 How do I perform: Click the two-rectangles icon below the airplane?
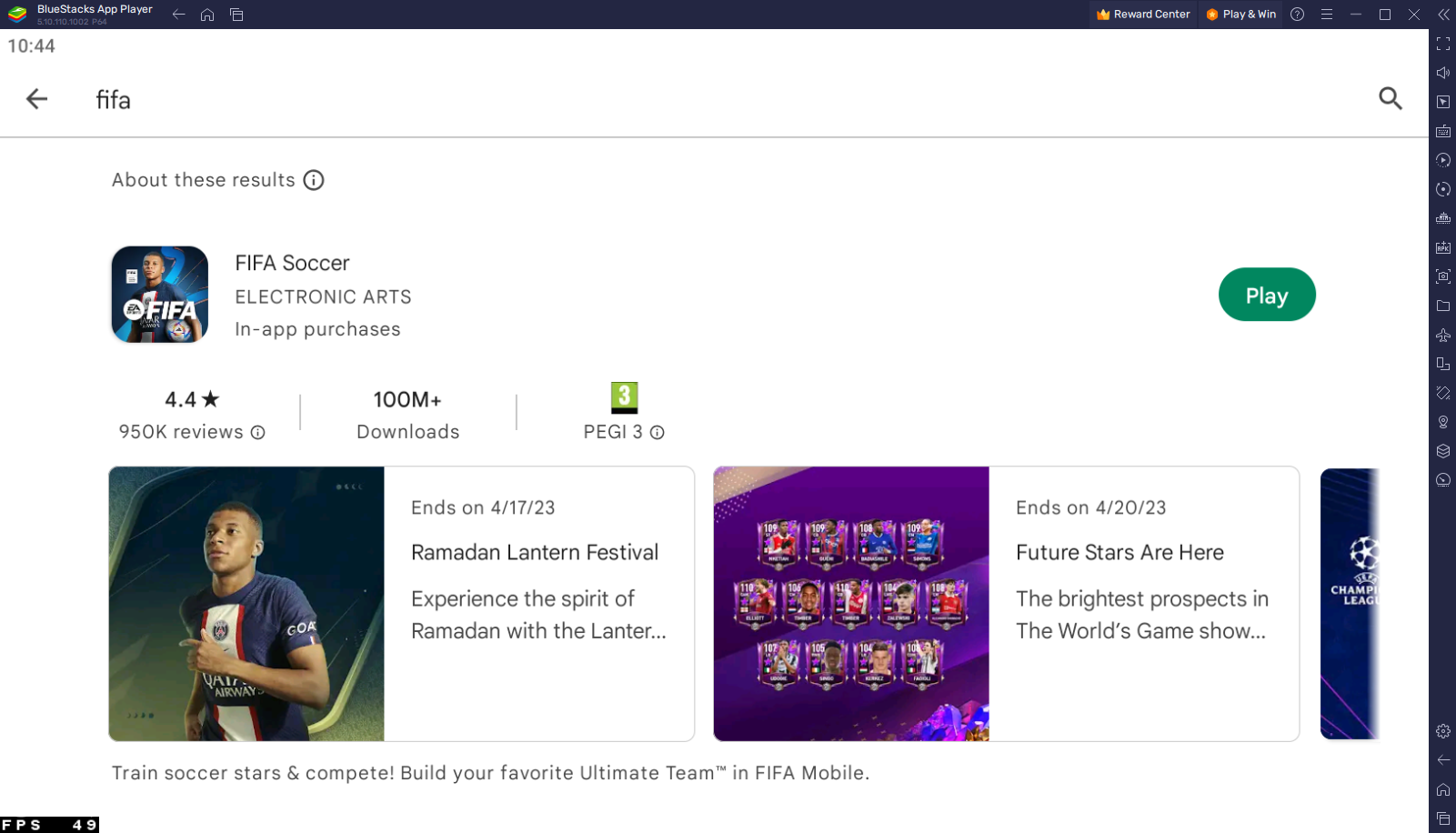tap(1443, 364)
